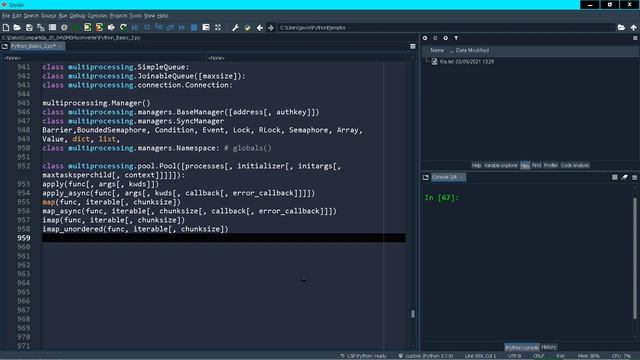Open the Projects menu
640x360 pixels.
pos(118,16)
